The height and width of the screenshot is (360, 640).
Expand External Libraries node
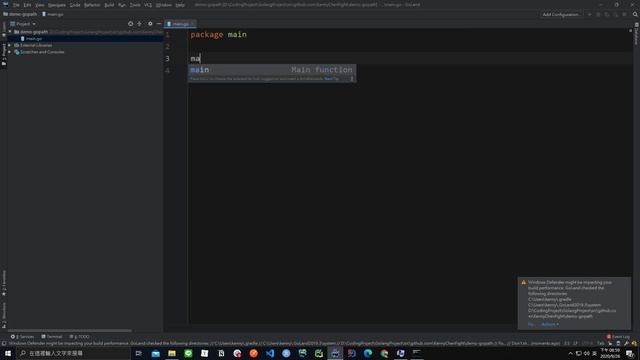(10, 45)
